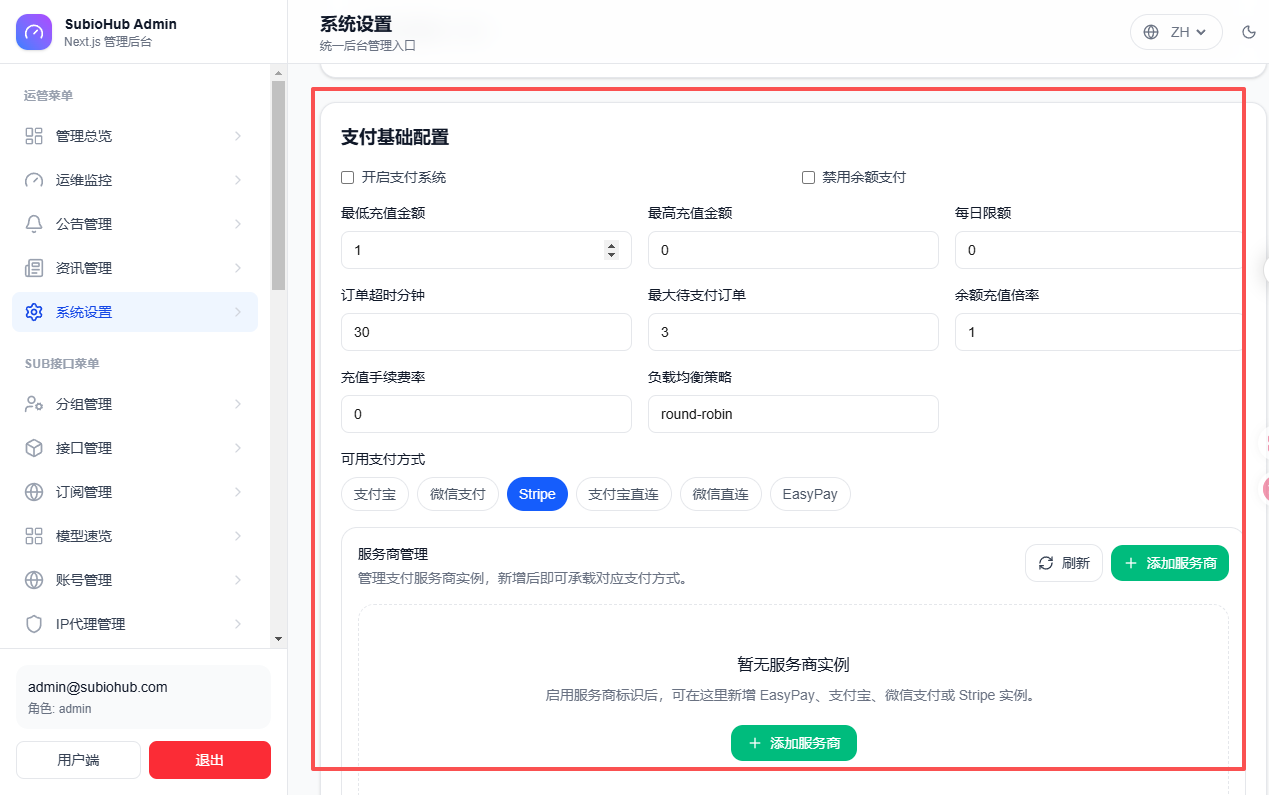Screen dimensions: 1269x795
Task: Click 添加服务商 button under empty state
Action: [x=794, y=743]
